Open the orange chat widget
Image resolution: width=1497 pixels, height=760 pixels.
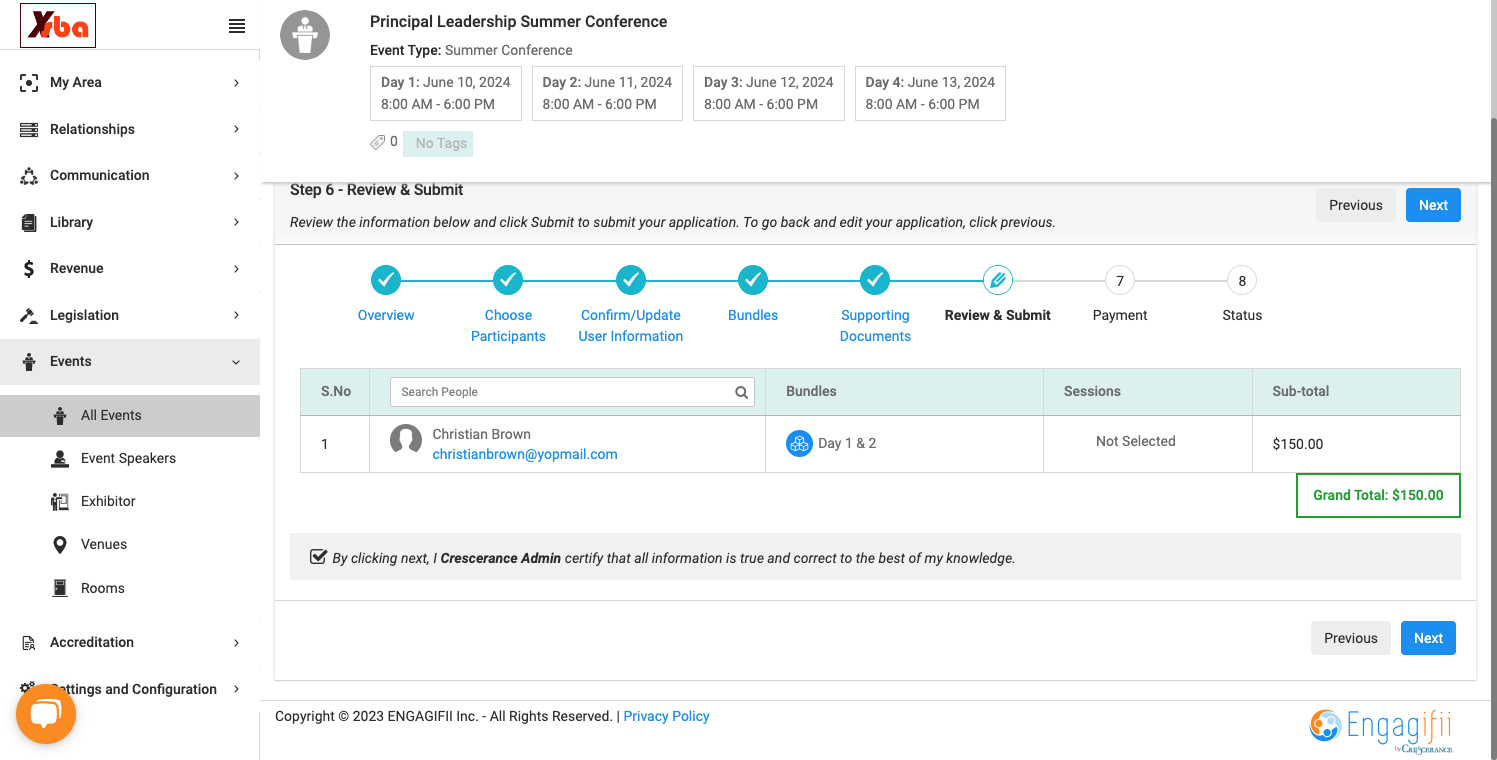coord(46,714)
